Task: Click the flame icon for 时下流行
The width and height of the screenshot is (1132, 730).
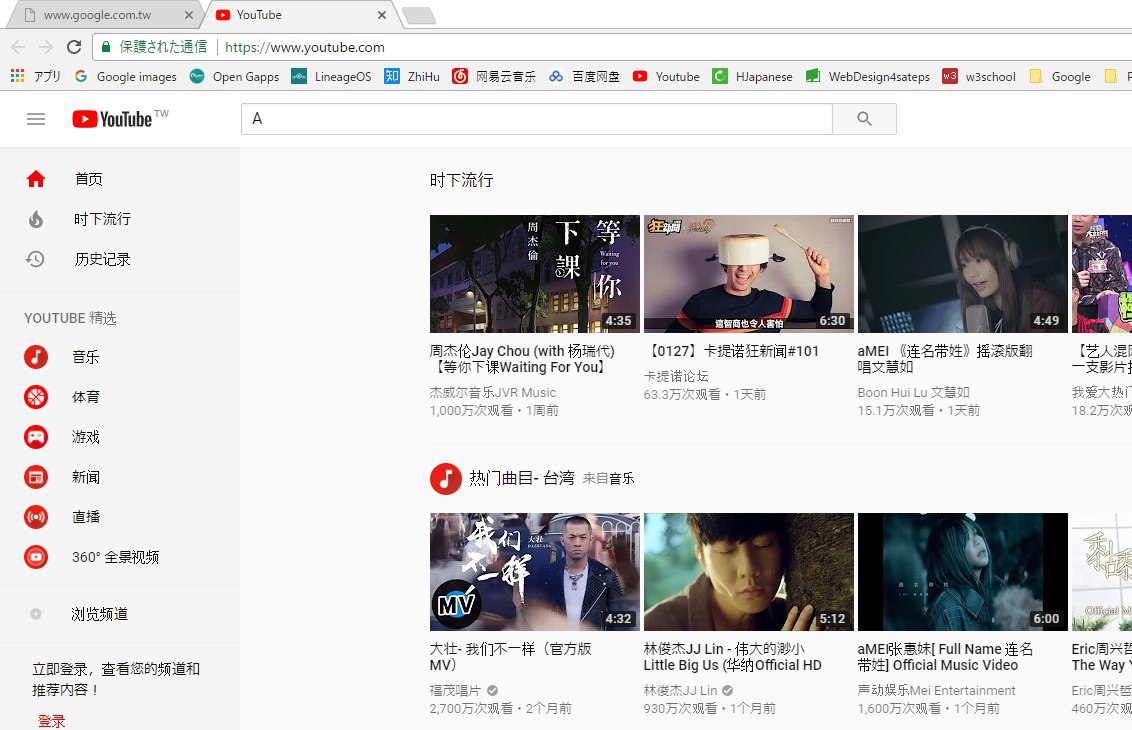Action: [x=36, y=219]
